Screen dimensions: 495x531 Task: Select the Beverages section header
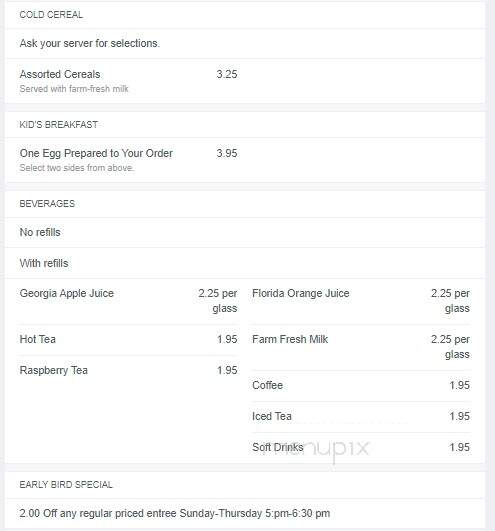(x=47, y=204)
